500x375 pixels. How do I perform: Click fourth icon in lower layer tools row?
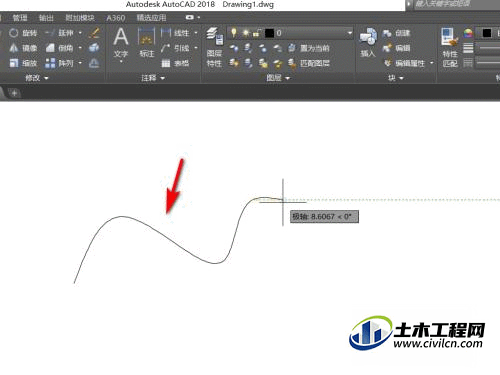point(277,63)
